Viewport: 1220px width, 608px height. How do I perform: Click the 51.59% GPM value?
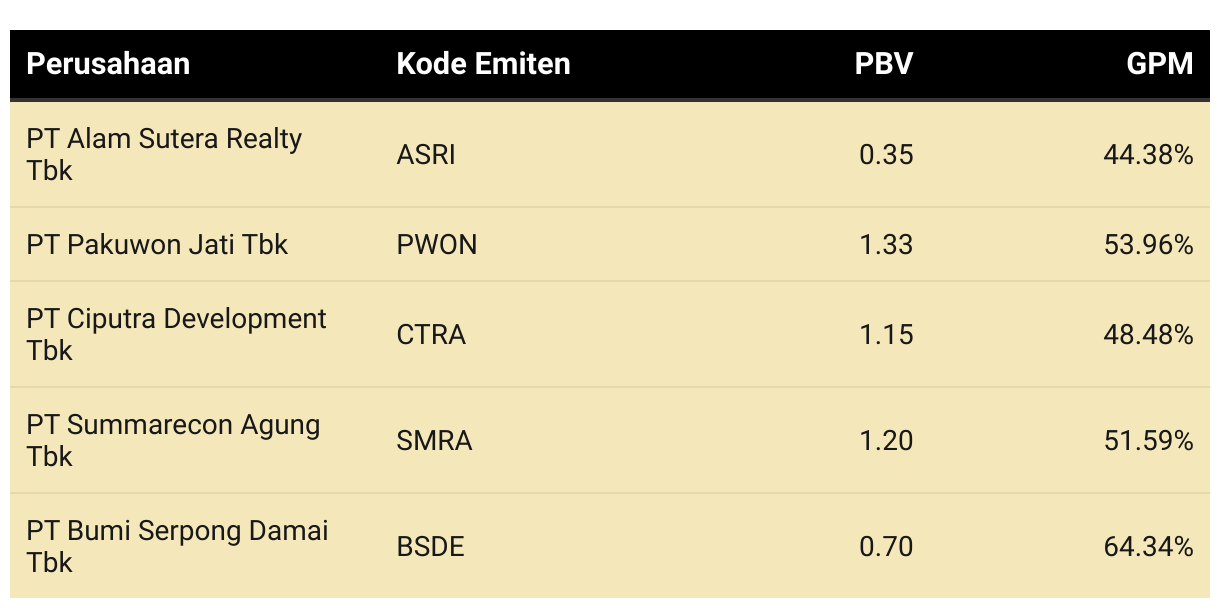point(1149,441)
